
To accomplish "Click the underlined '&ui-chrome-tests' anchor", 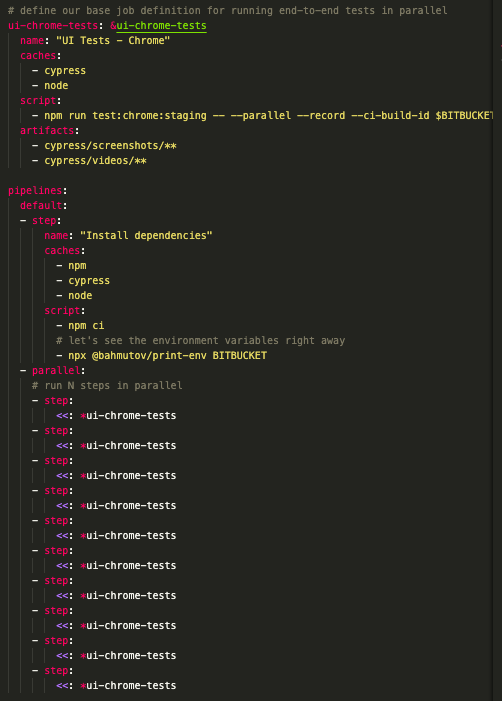I will click(158, 25).
